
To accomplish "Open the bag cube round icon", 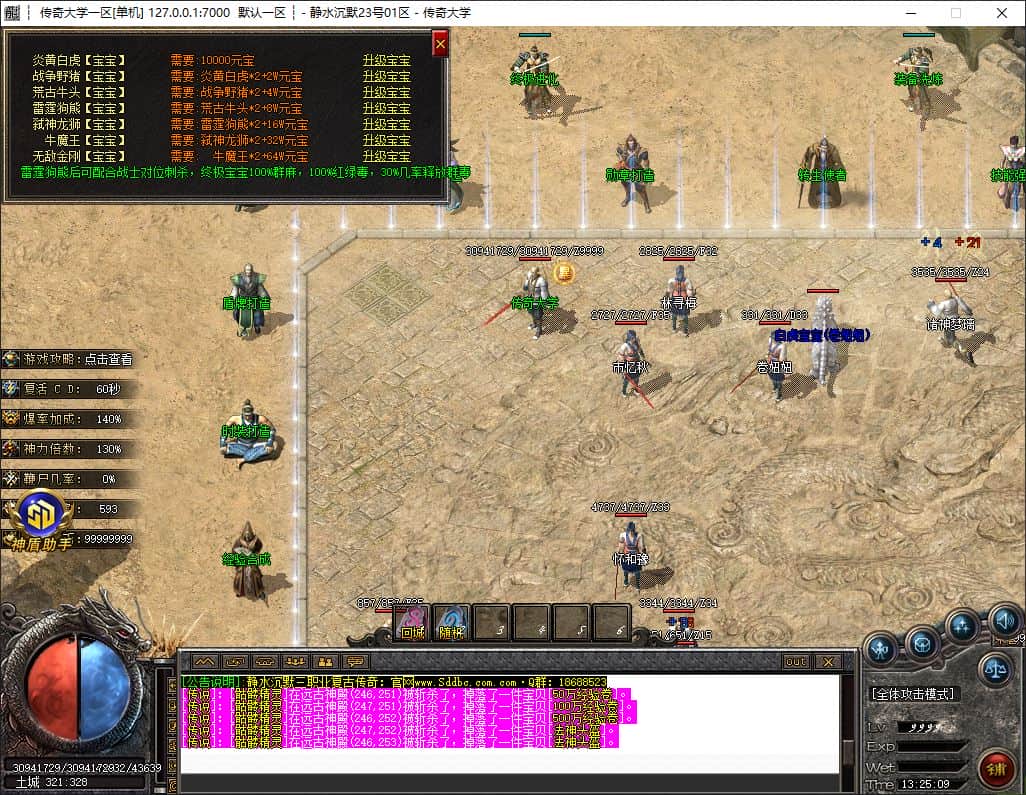I will pyautogui.click(x=923, y=646).
